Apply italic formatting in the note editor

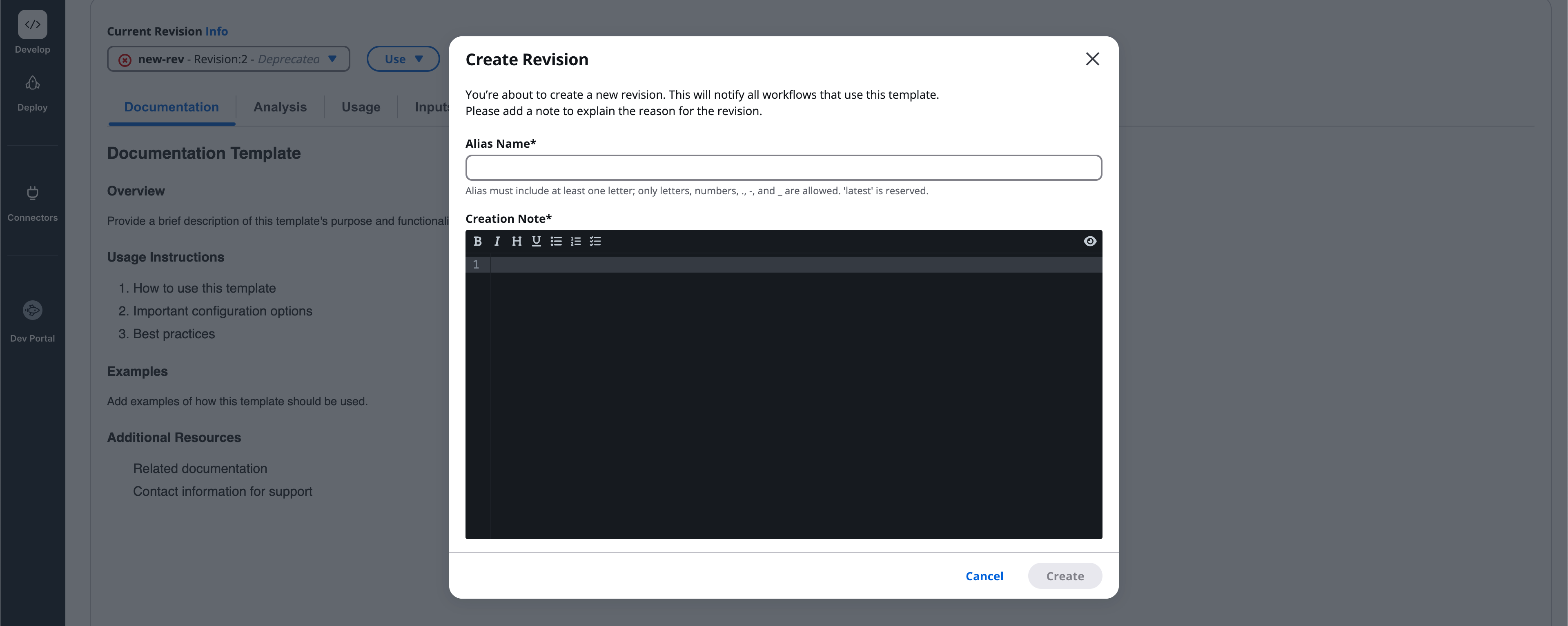pos(497,241)
